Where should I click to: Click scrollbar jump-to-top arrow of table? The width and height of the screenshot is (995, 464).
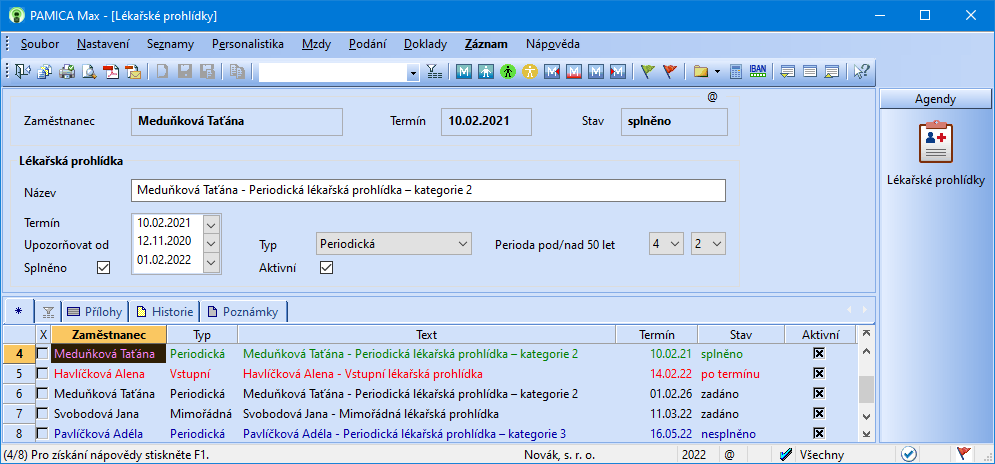866,333
